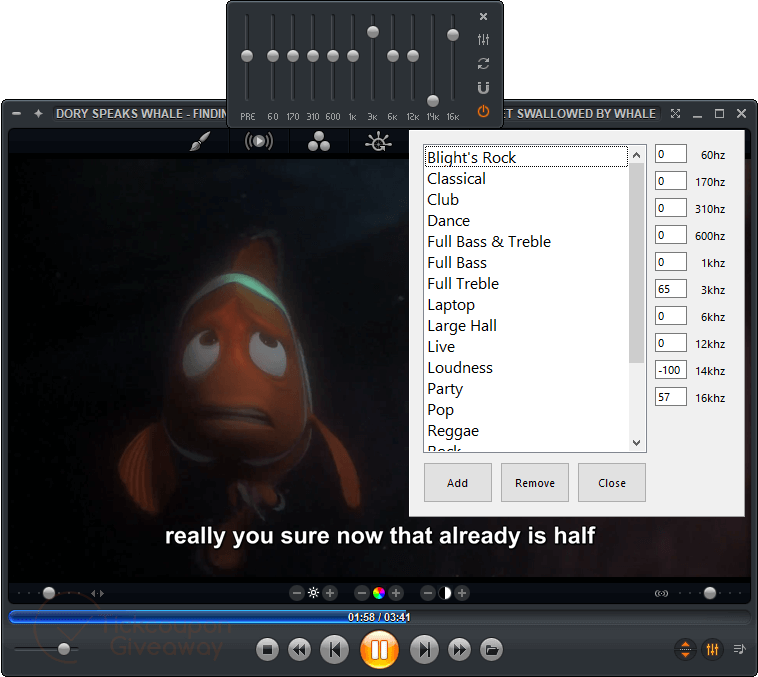Increase brightness with the plus button
This screenshot has width=758, height=677.
[x=330, y=593]
